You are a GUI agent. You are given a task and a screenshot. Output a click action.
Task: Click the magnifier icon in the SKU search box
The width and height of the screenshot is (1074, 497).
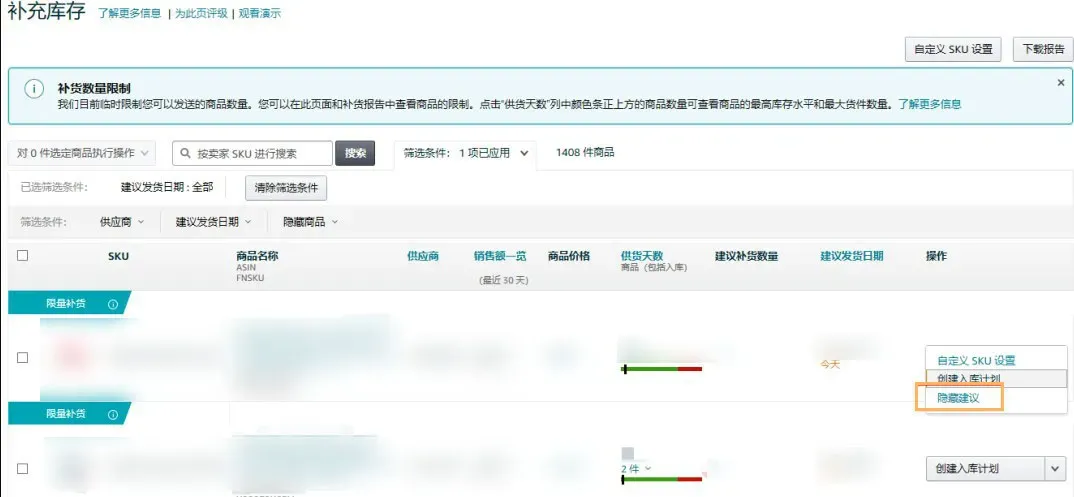(x=185, y=153)
